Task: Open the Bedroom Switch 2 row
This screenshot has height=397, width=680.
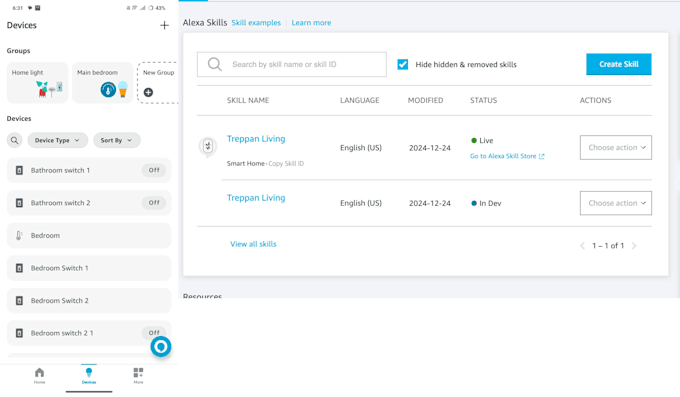Action: tap(89, 300)
